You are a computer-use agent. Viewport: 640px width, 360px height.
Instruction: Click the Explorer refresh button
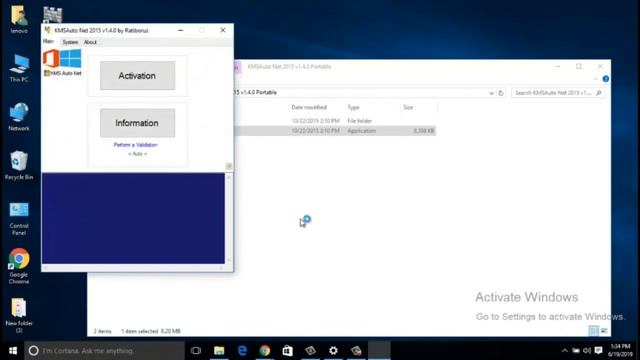501,93
